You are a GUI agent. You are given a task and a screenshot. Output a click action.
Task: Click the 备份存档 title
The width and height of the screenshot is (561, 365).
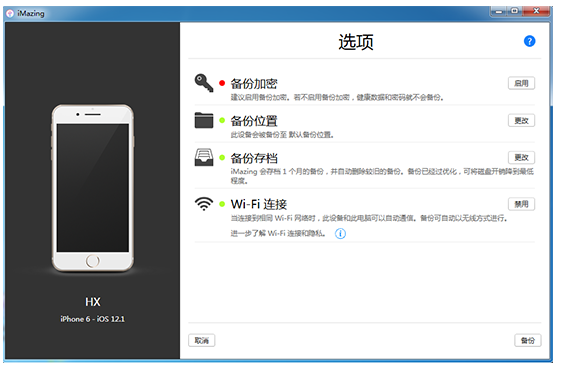[x=254, y=158]
